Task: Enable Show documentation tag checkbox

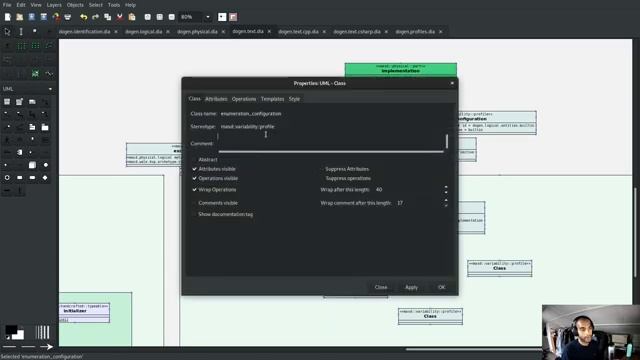Action: tap(194, 214)
